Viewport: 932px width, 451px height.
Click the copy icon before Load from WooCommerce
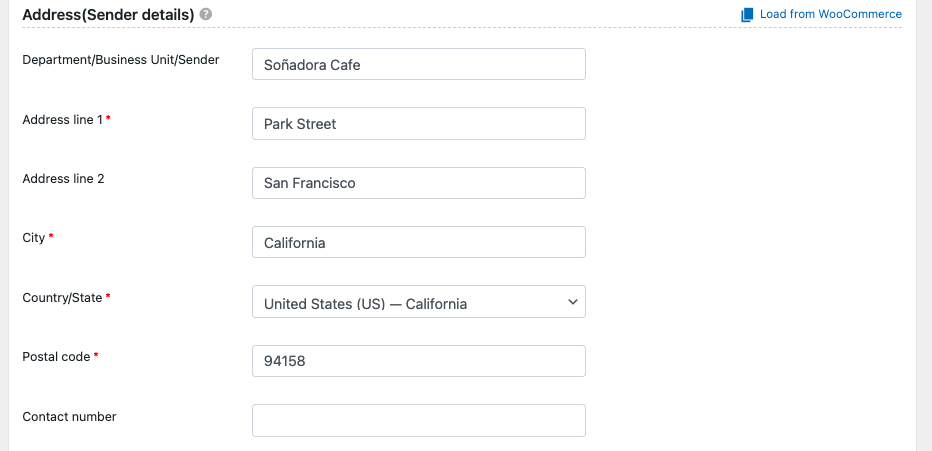pos(747,15)
